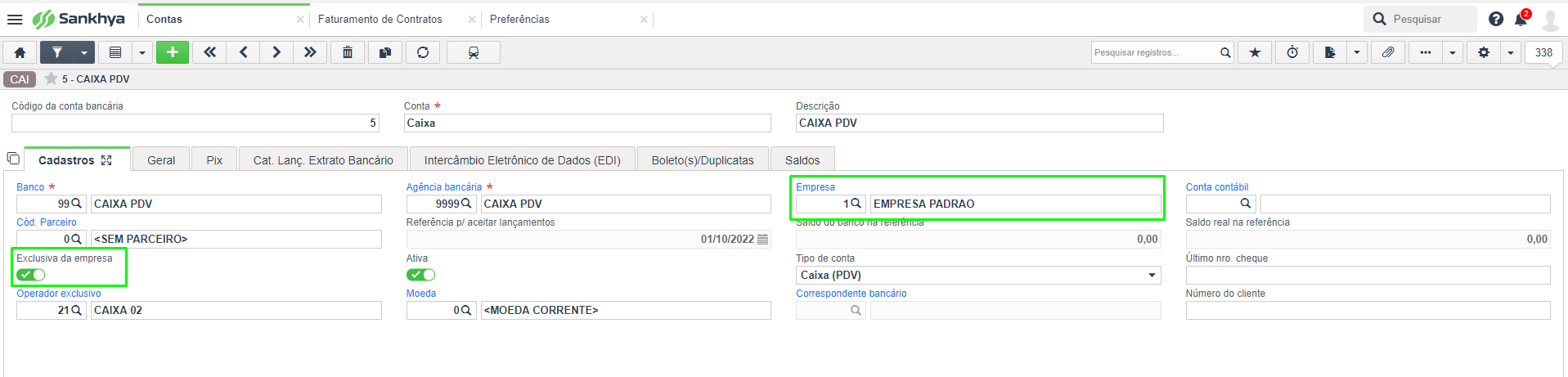Lookup Agência bancária with magnifier icon
The width and height of the screenshot is (1568, 377).
[x=466, y=204]
